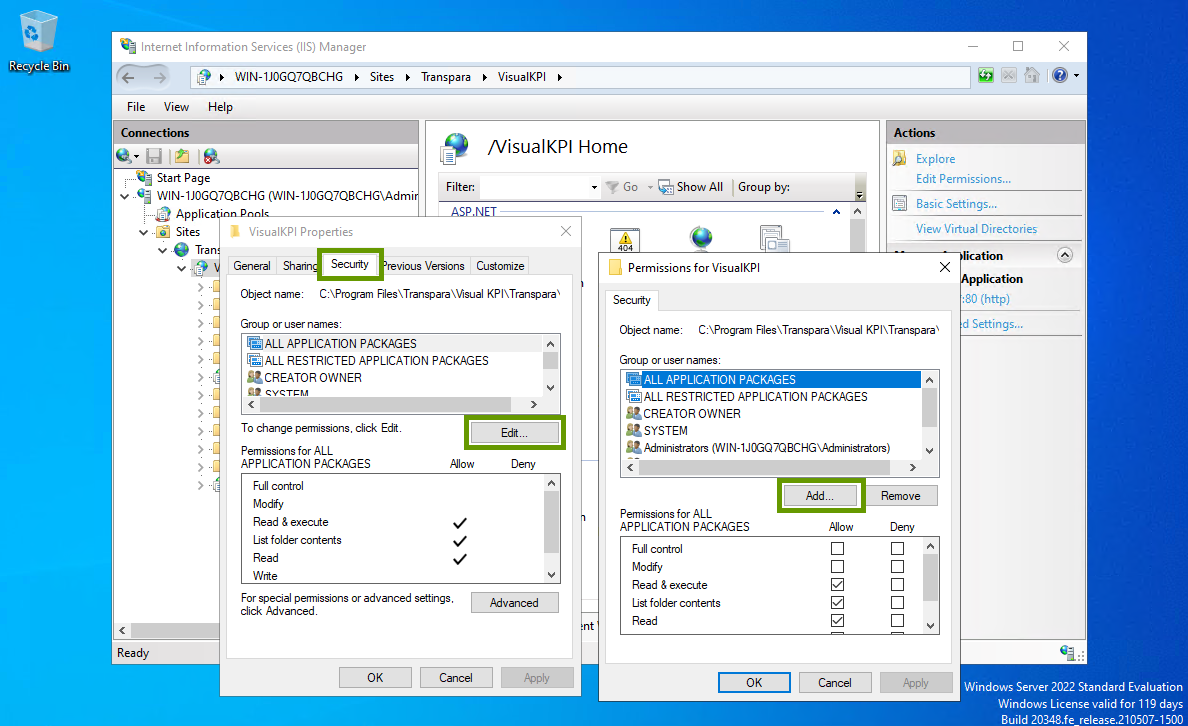Select the Application Pools tree node
1188x726 pixels.
pos(222,214)
